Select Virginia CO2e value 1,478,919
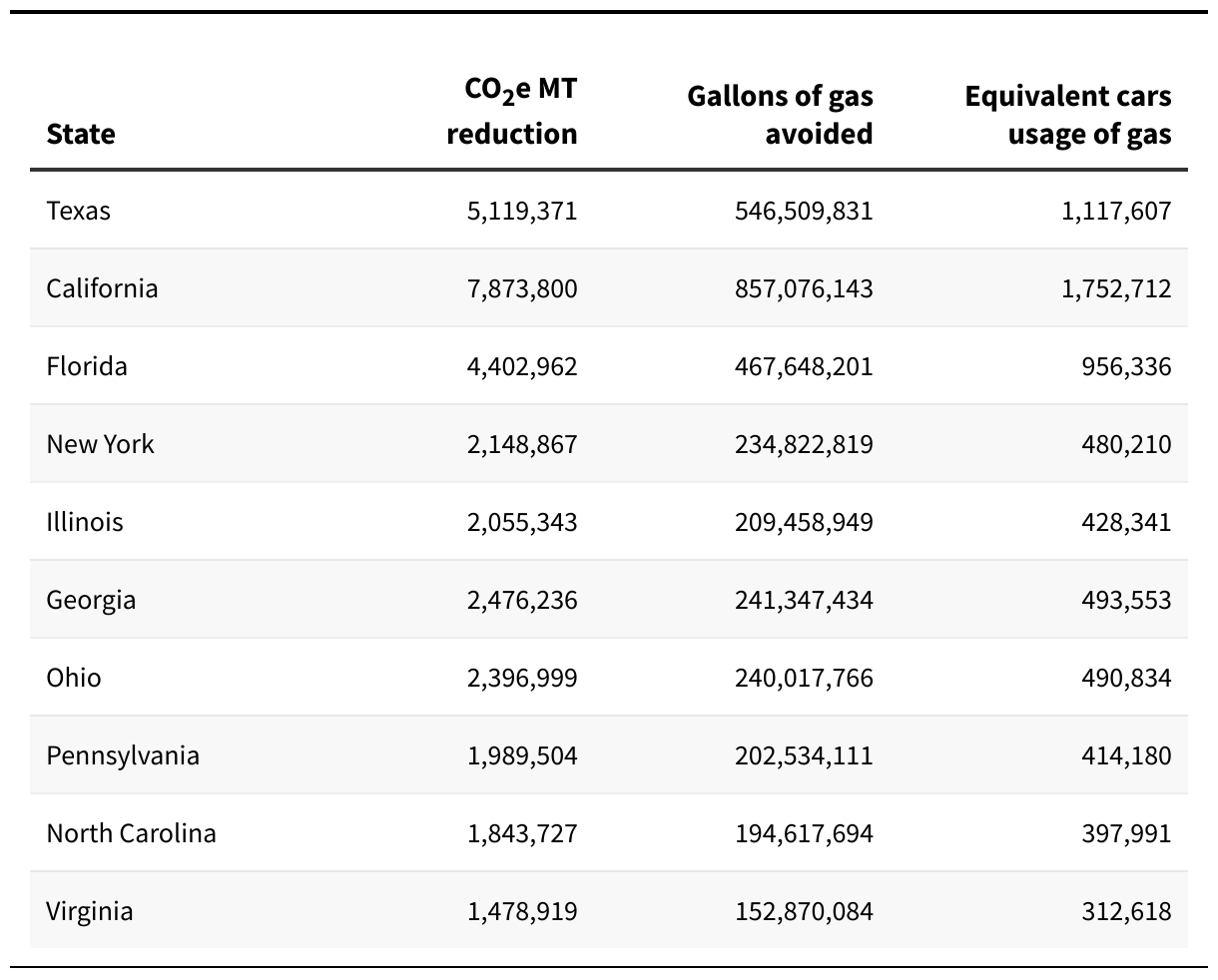1218x980 pixels. click(522, 911)
